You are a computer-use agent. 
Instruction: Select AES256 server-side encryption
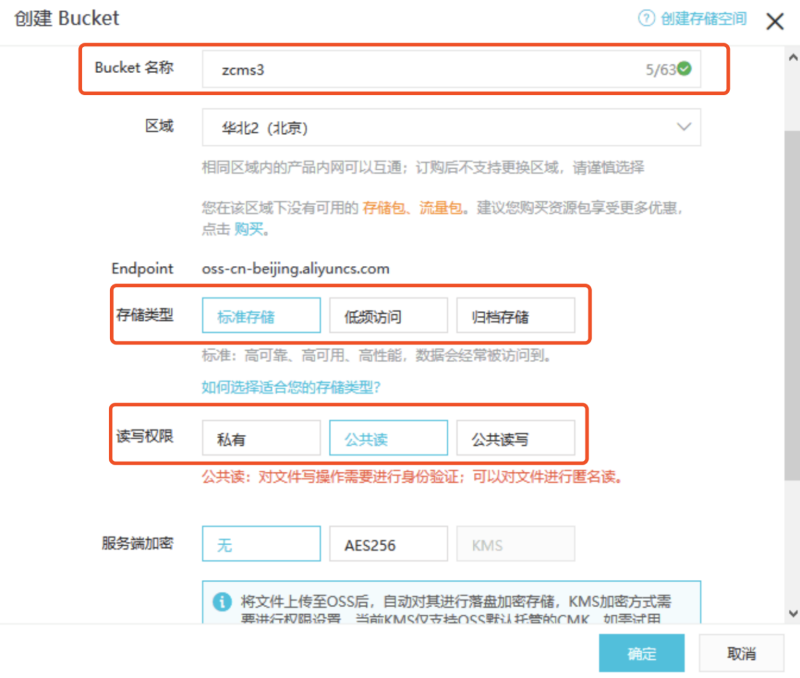pyautogui.click(x=388, y=543)
